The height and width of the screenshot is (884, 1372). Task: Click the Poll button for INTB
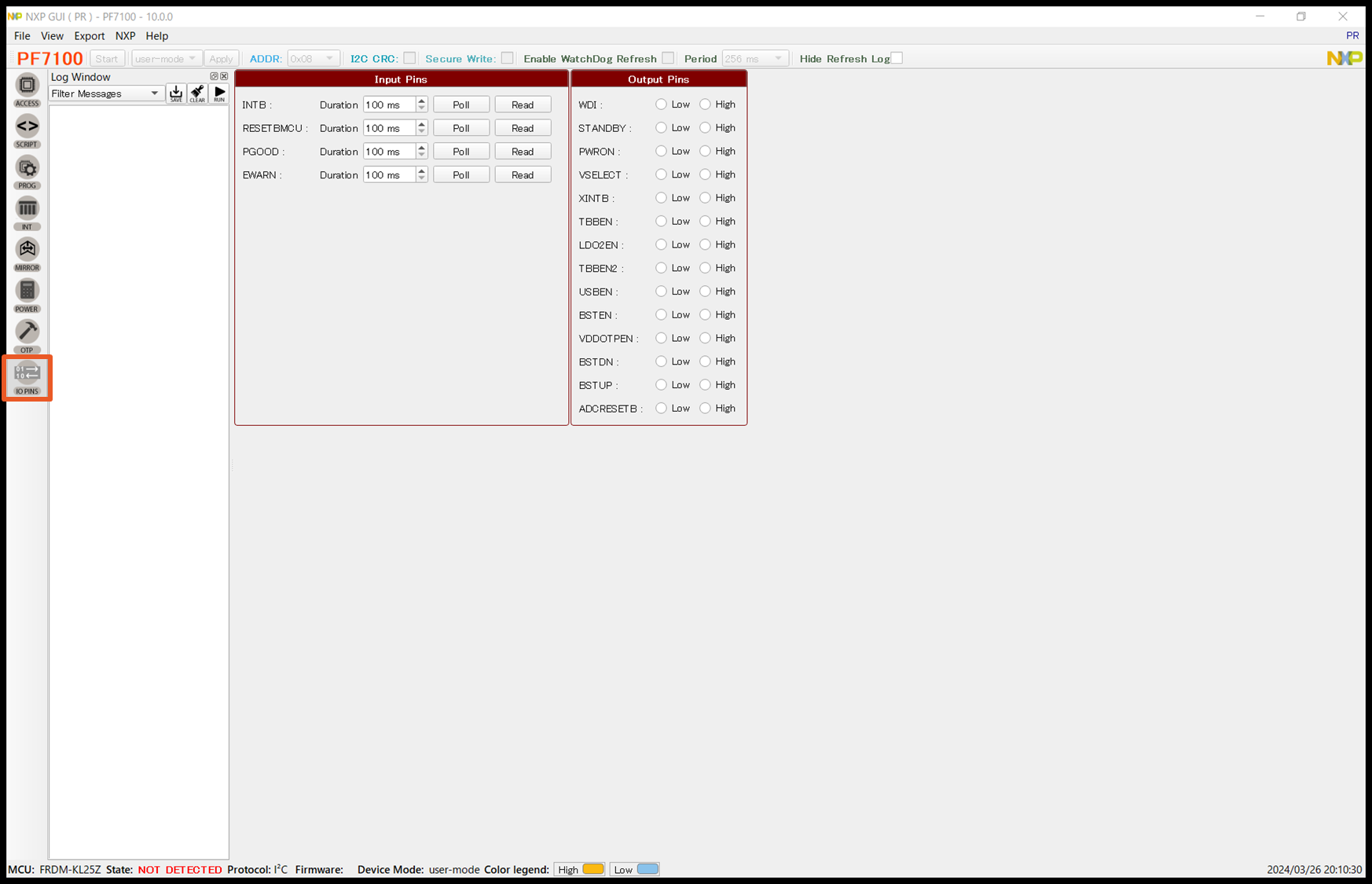(461, 105)
